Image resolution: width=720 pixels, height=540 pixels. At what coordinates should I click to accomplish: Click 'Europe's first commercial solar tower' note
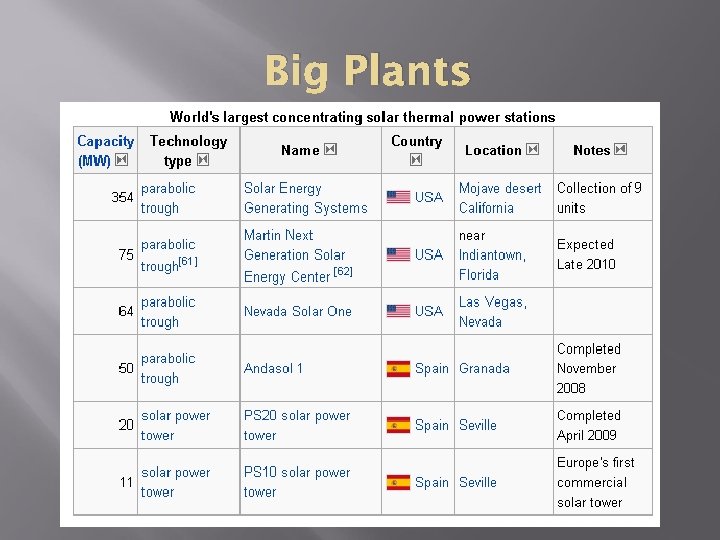pos(596,482)
